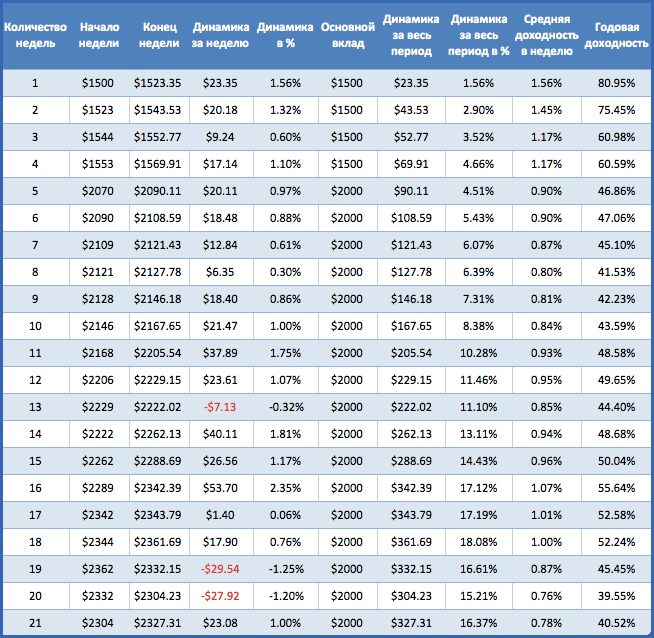This screenshot has width=654, height=638.
Task: Click the cell with value $1523.35
Action: click(x=158, y=83)
